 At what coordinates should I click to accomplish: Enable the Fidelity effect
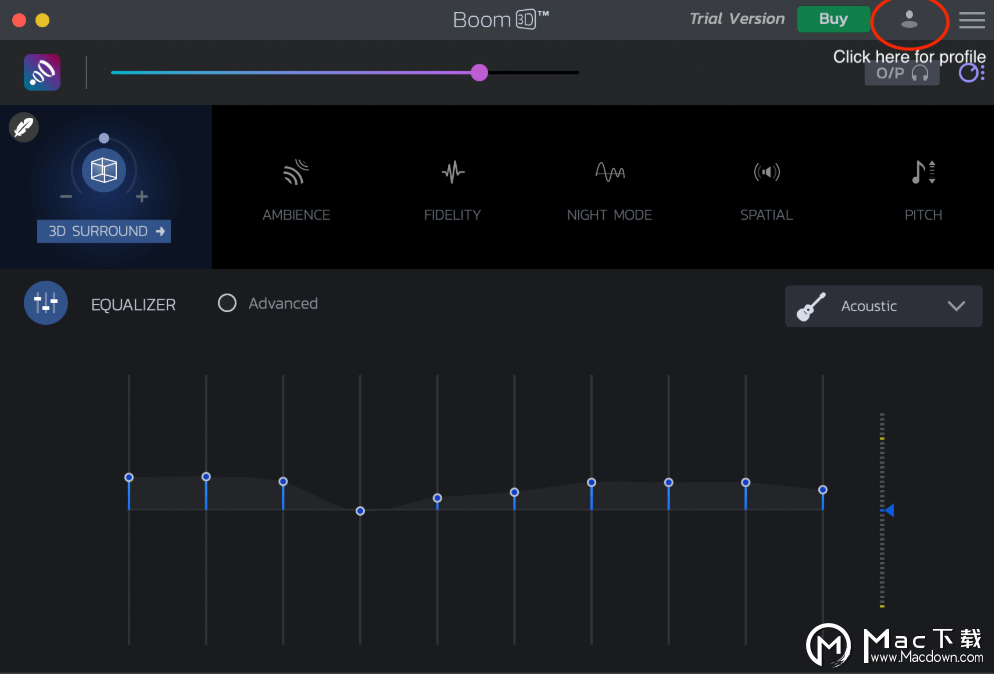pos(453,190)
